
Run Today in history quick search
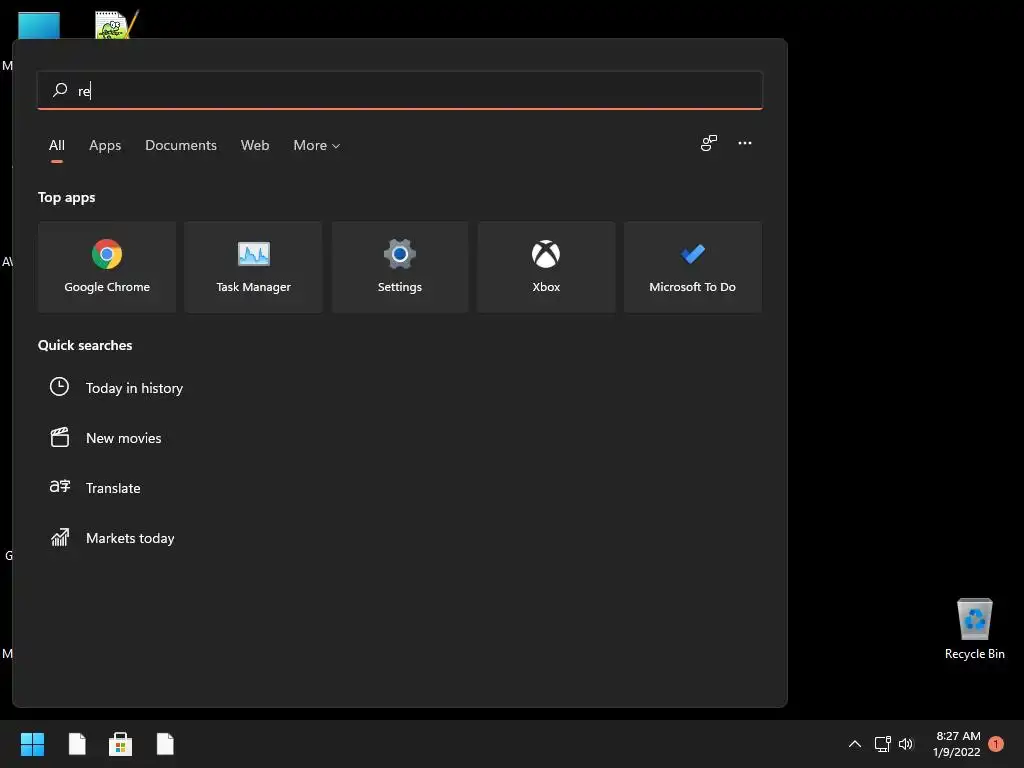(x=134, y=388)
